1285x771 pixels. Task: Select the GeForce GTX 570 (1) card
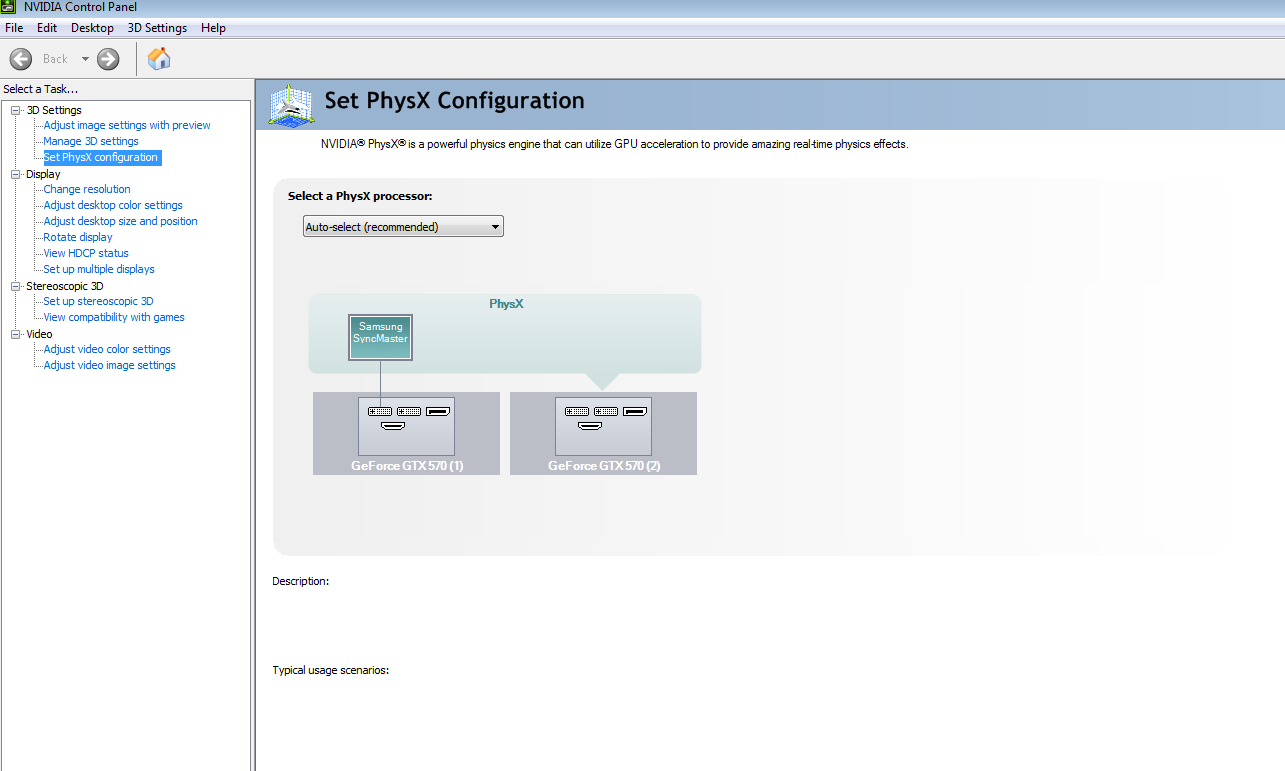[406, 433]
